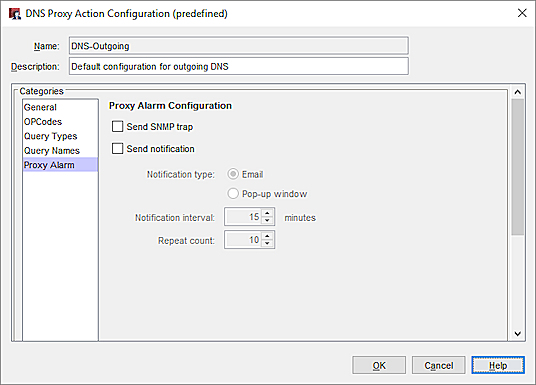The height and width of the screenshot is (385, 536).
Task: Click the WatchGuard application icon in title bar
Action: click(15, 14)
